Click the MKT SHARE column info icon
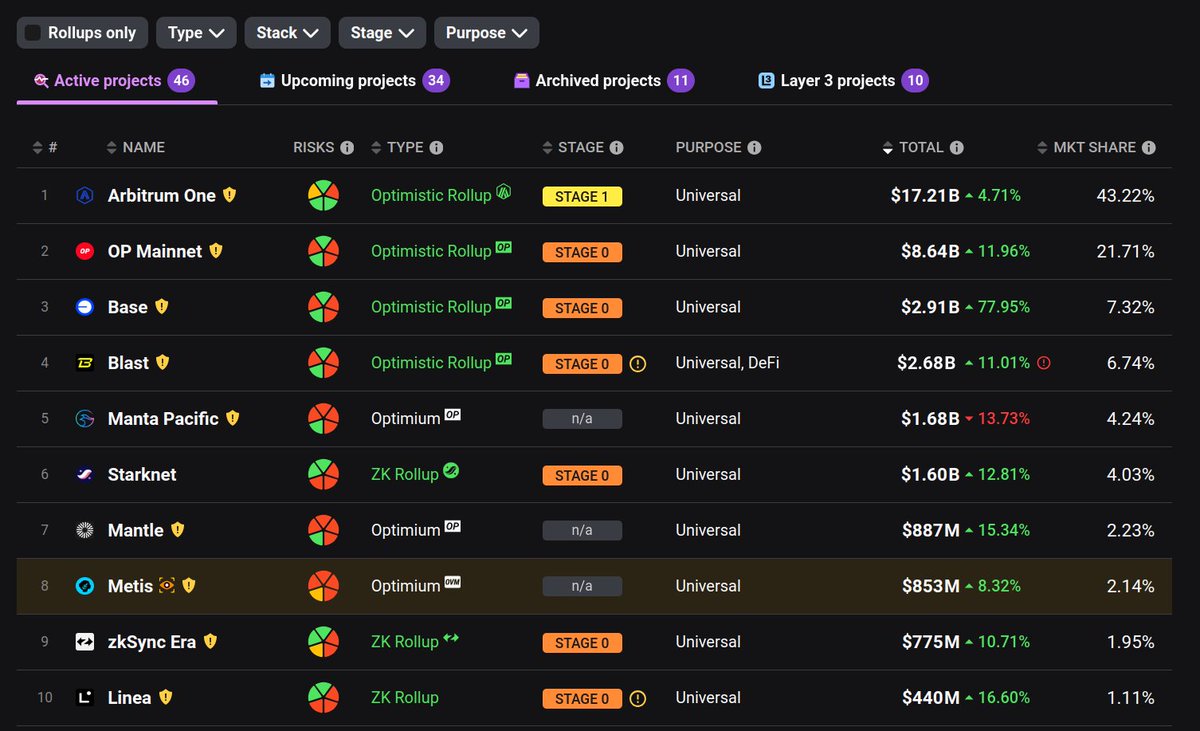Screen dimensions: 1200x731 tap(1149, 148)
